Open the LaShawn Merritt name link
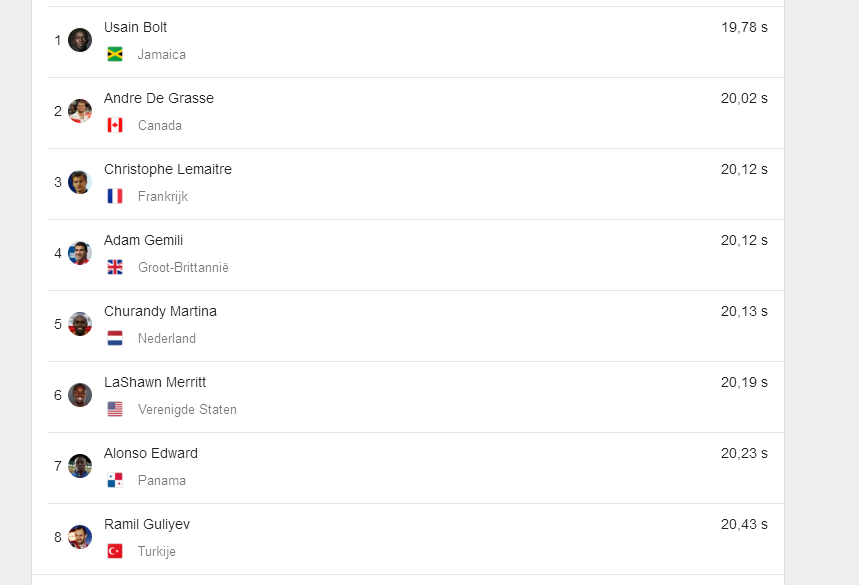The height and width of the screenshot is (585, 859). tap(155, 382)
